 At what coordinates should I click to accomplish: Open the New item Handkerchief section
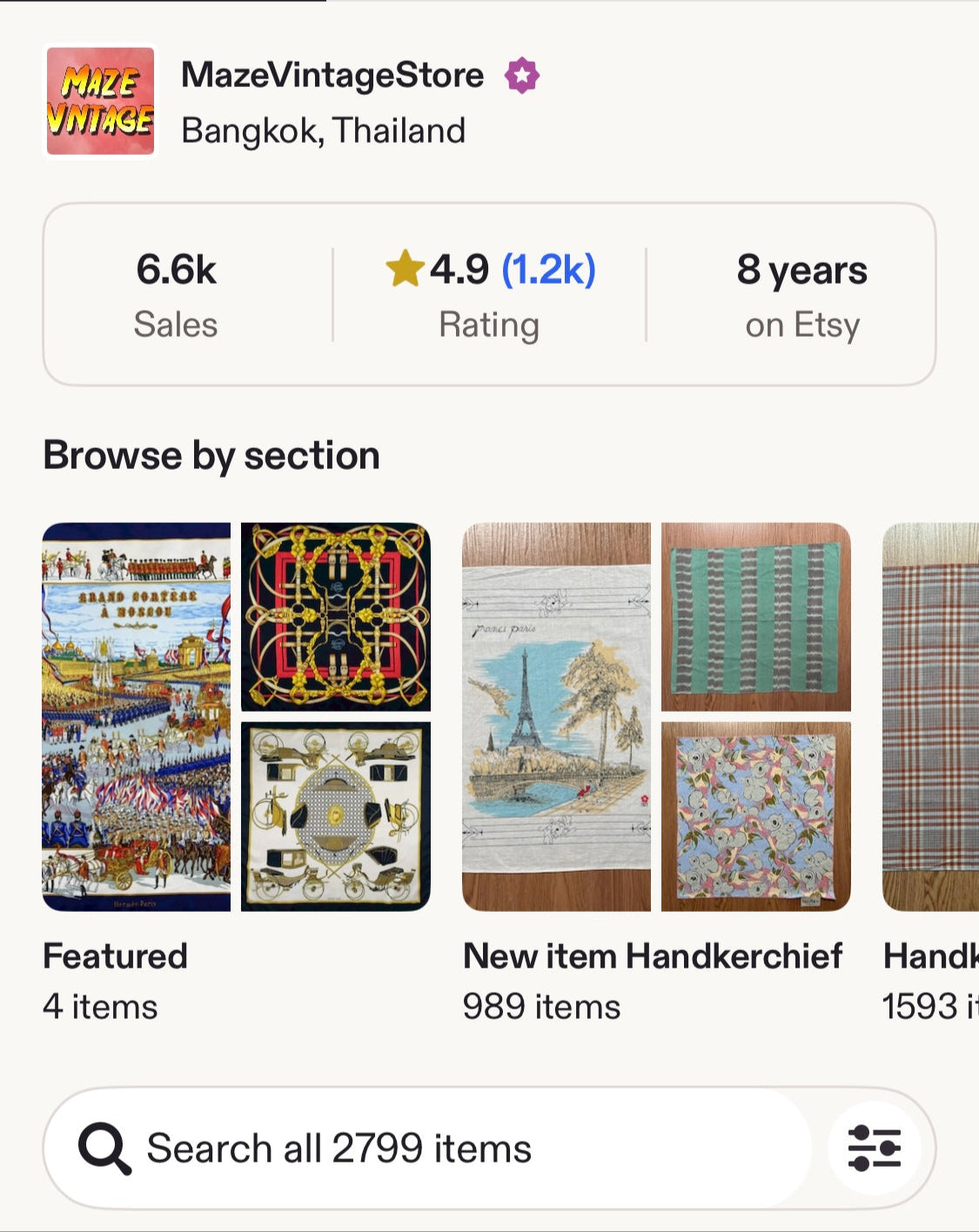652,956
